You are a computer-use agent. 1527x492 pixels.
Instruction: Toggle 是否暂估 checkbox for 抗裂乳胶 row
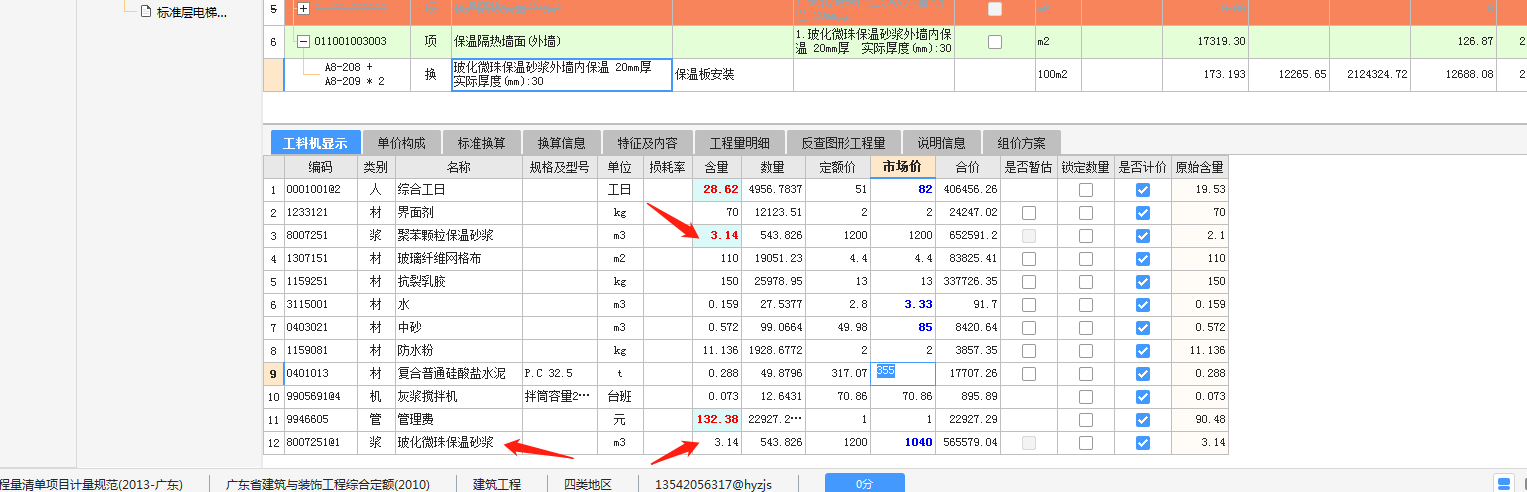coord(1029,281)
